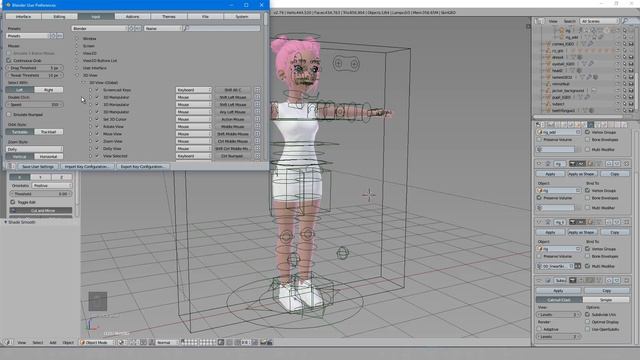Select Right for Select With
The width and height of the screenshot is (640, 360).
point(49,90)
